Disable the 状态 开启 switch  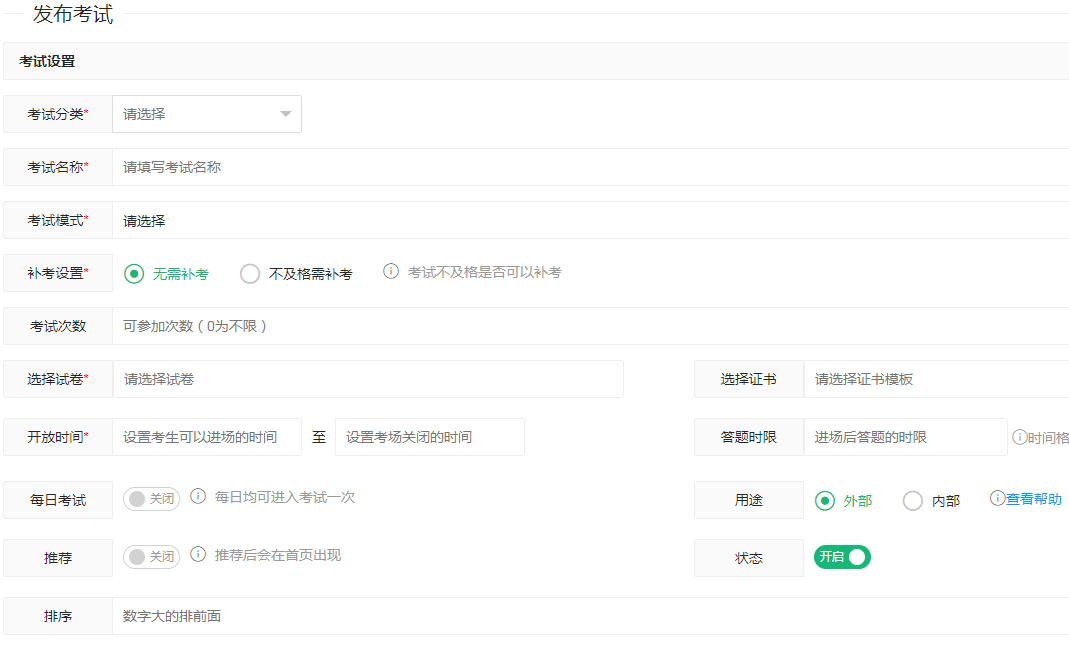tap(842, 557)
